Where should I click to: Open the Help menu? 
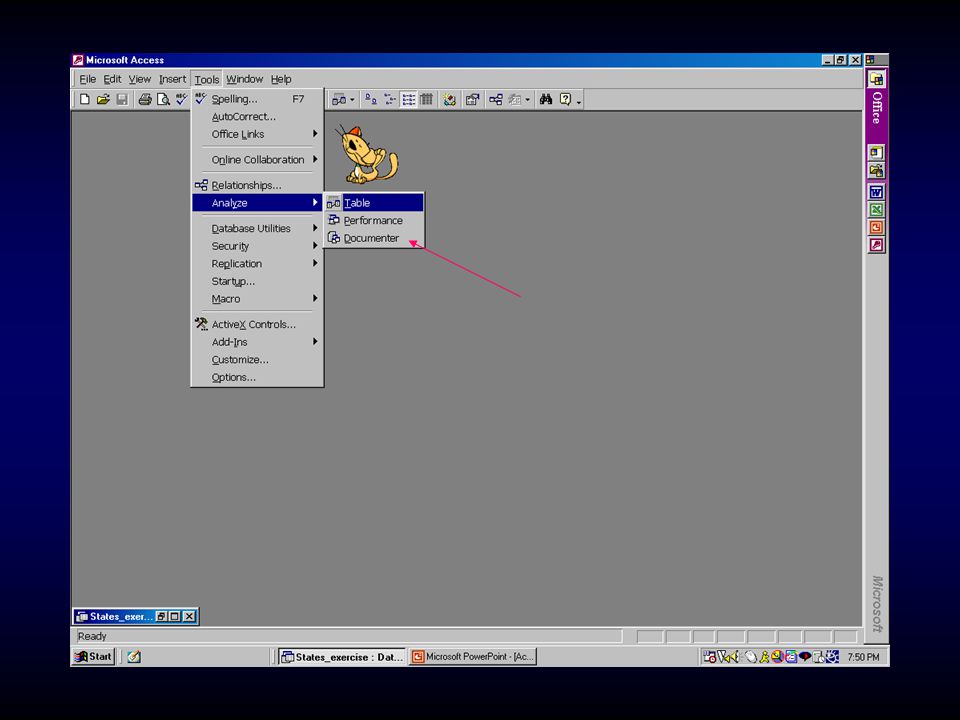click(281, 79)
